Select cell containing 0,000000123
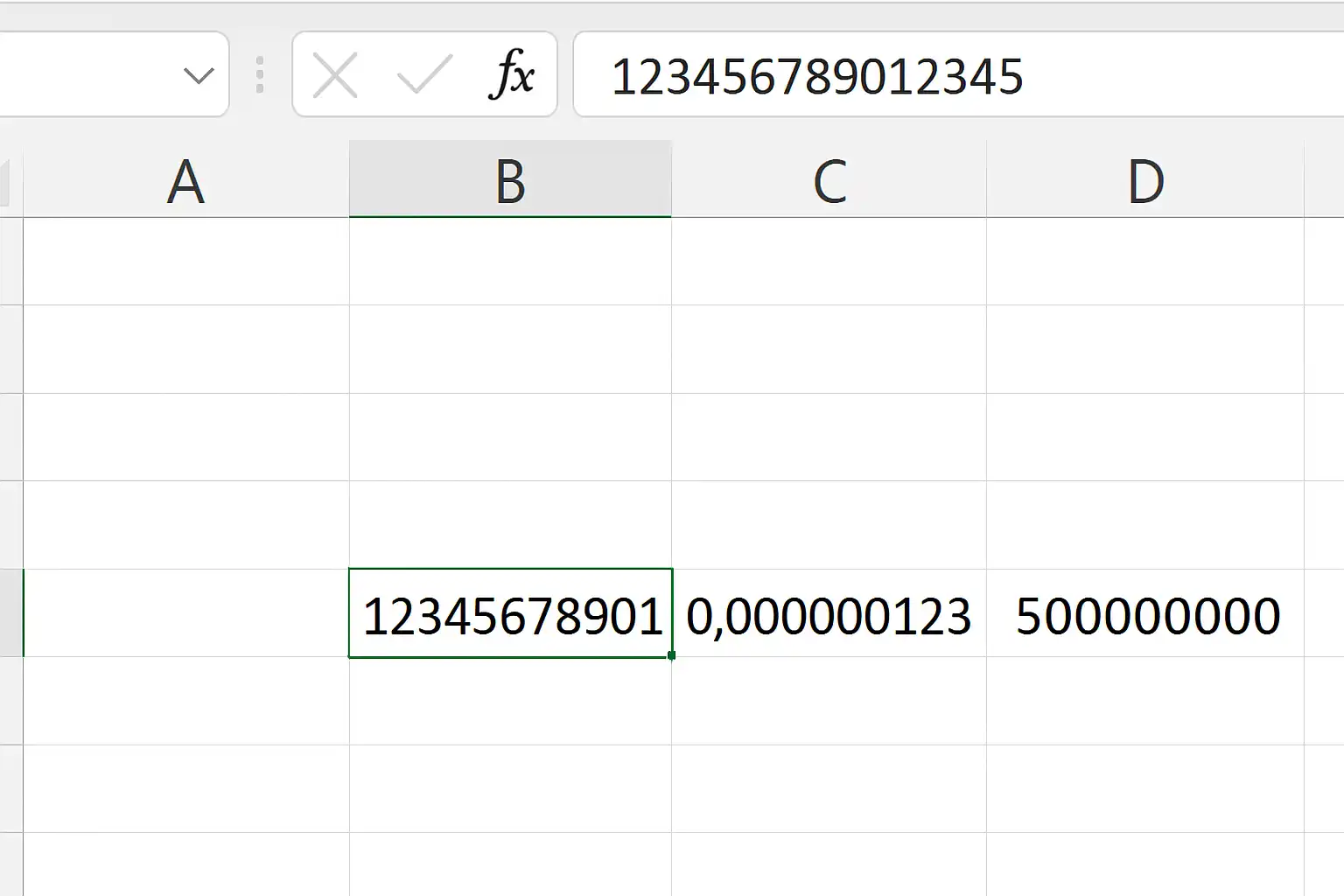Screen dimensions: 1344x896 click(829, 613)
